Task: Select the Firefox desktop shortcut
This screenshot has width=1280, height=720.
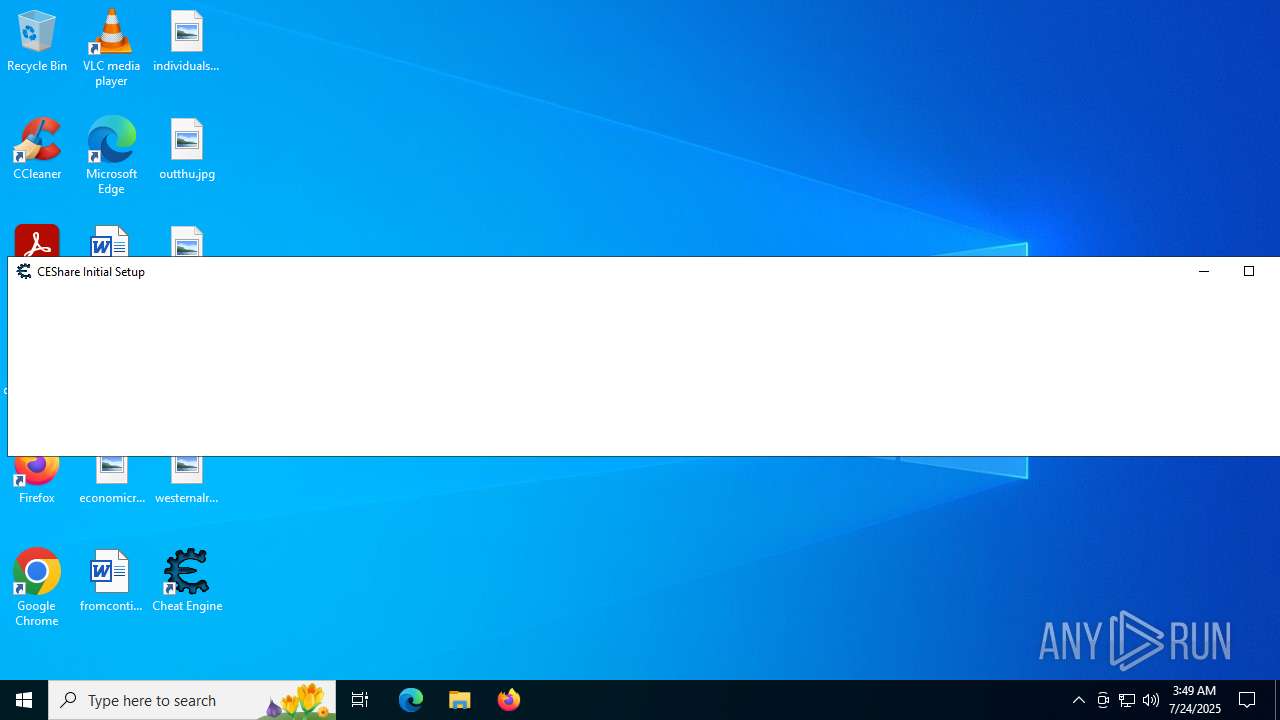Action: pyautogui.click(x=37, y=481)
